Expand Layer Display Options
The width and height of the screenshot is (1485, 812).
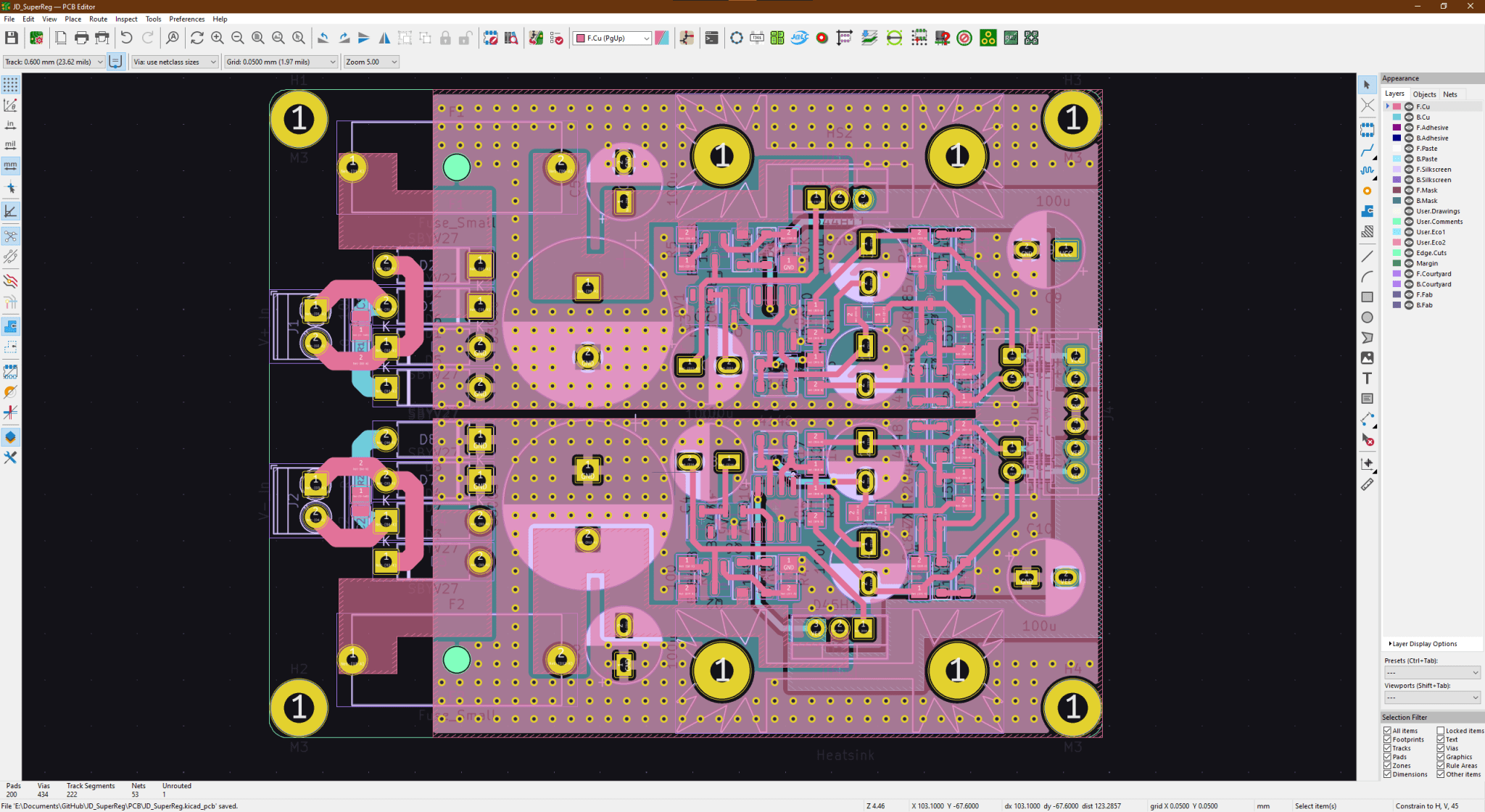(x=1423, y=644)
